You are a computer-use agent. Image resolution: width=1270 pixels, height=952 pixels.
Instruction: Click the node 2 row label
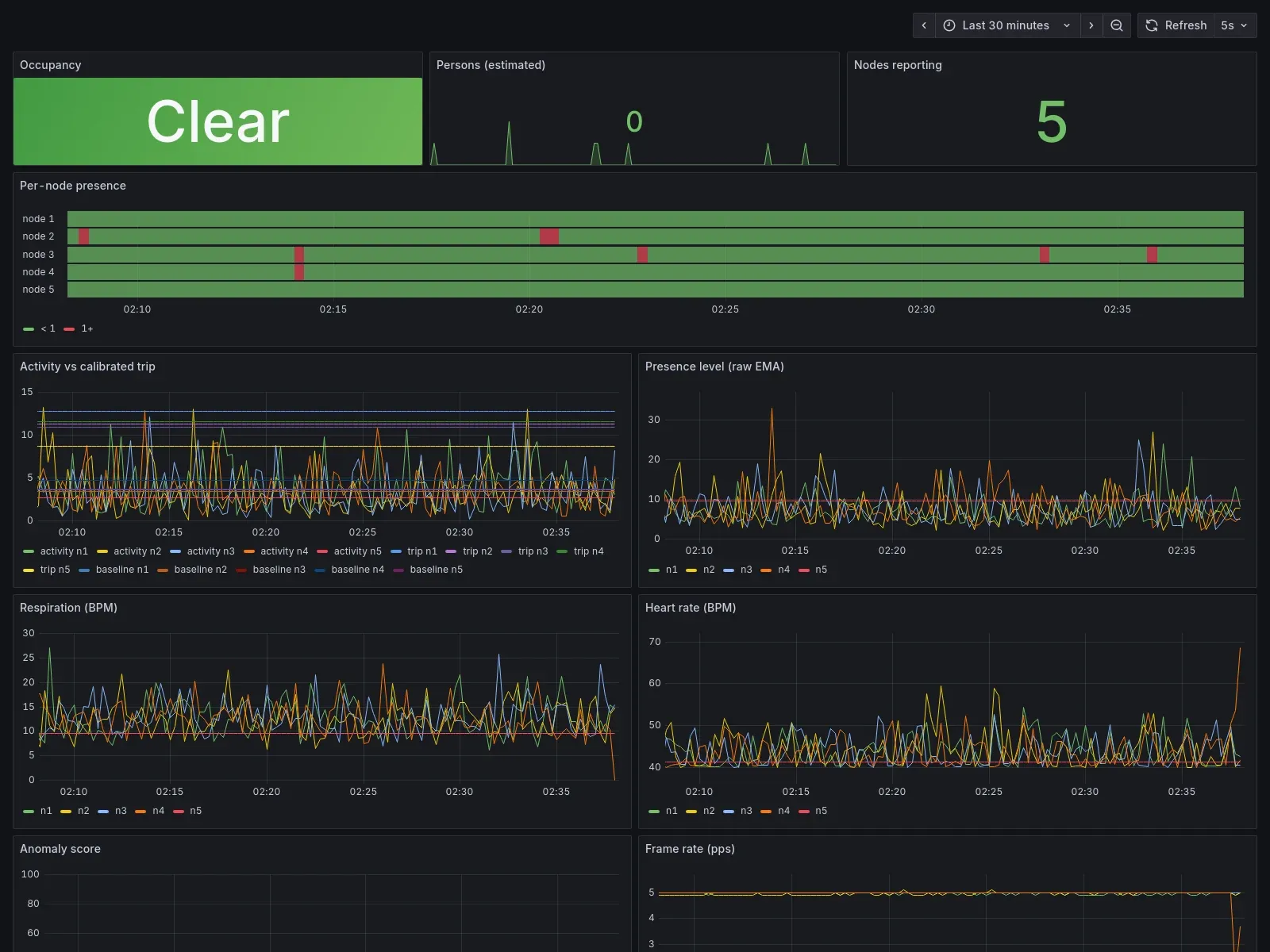tap(38, 236)
